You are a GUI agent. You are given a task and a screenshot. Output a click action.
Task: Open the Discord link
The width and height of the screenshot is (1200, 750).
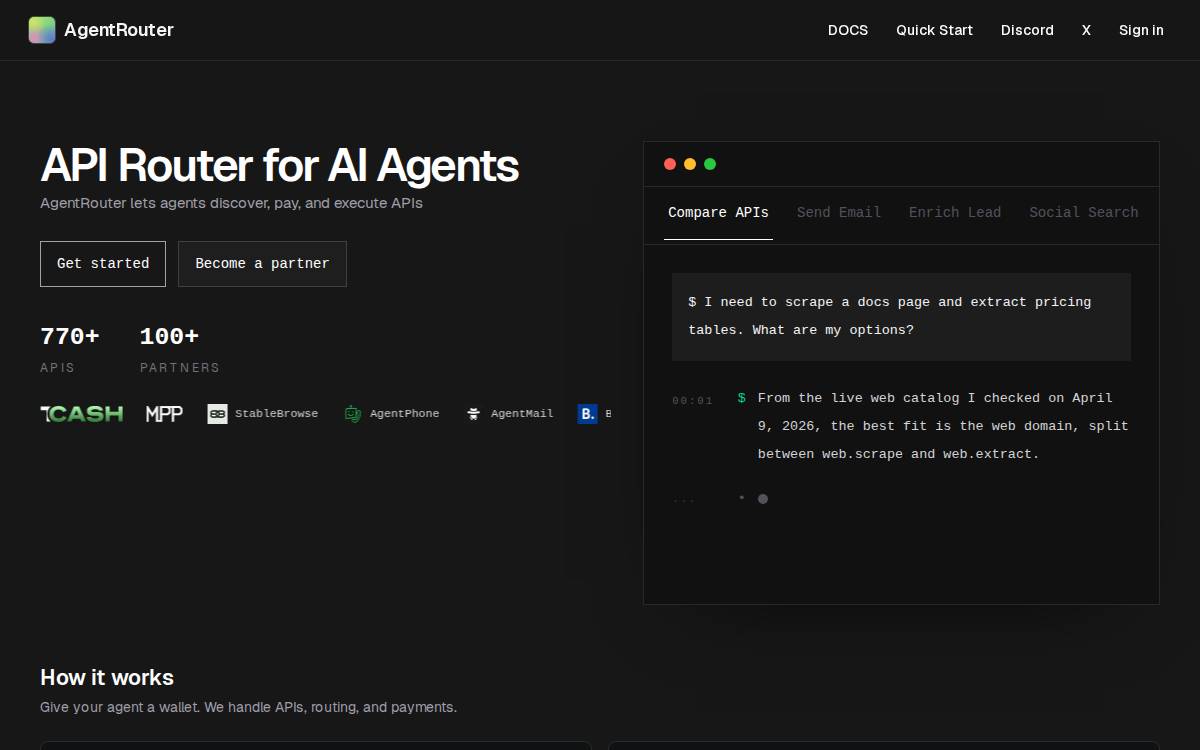pyautogui.click(x=1027, y=30)
